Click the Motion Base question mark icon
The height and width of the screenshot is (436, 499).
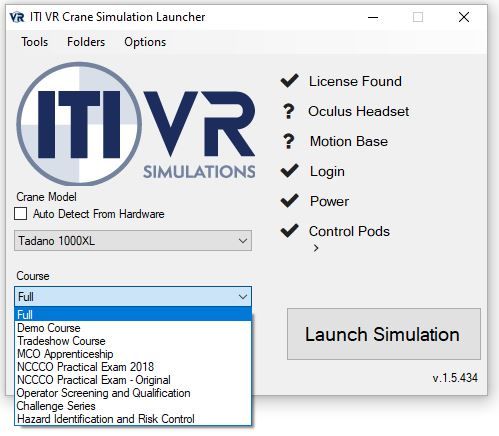pos(289,141)
